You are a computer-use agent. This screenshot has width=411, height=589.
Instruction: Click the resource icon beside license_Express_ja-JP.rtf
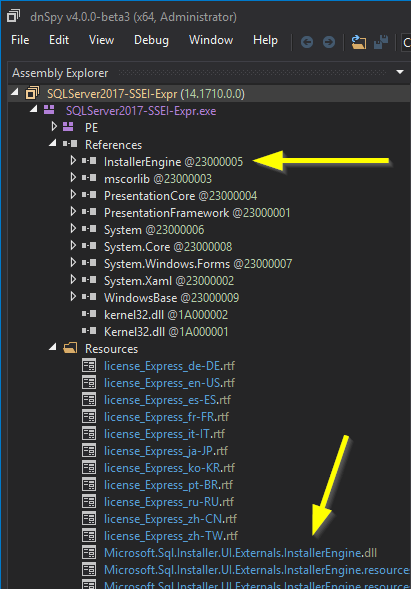(x=89, y=450)
